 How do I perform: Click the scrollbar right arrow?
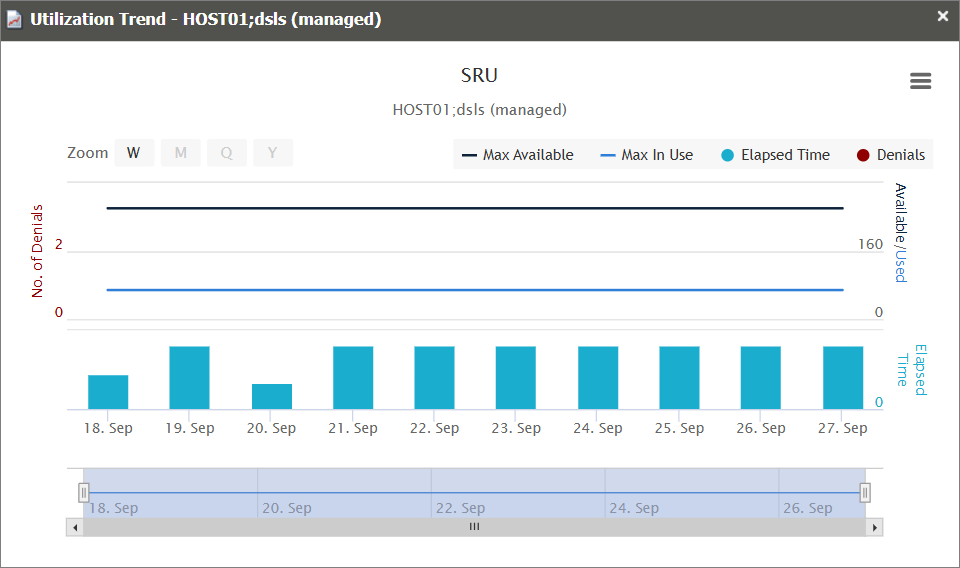click(874, 527)
